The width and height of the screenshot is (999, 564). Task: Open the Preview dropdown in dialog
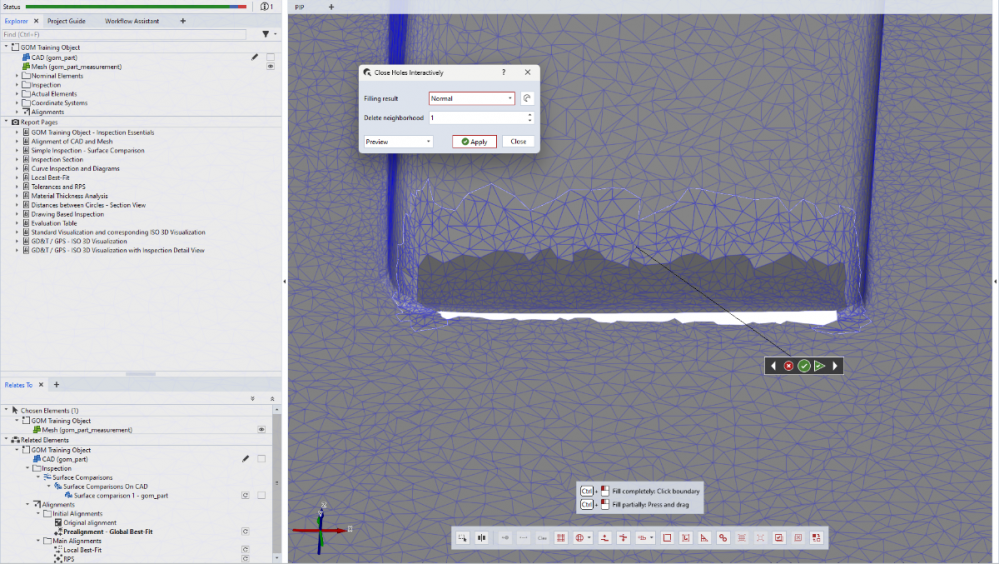click(399, 142)
